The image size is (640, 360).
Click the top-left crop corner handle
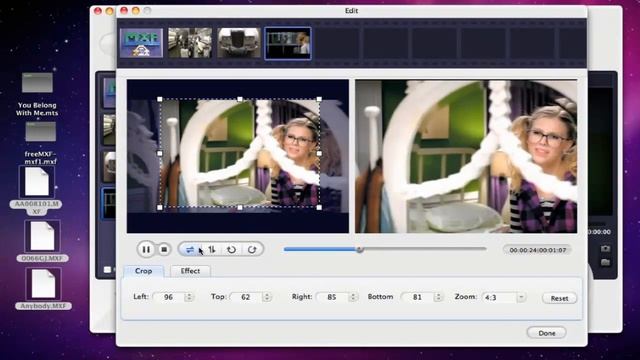pos(160,99)
